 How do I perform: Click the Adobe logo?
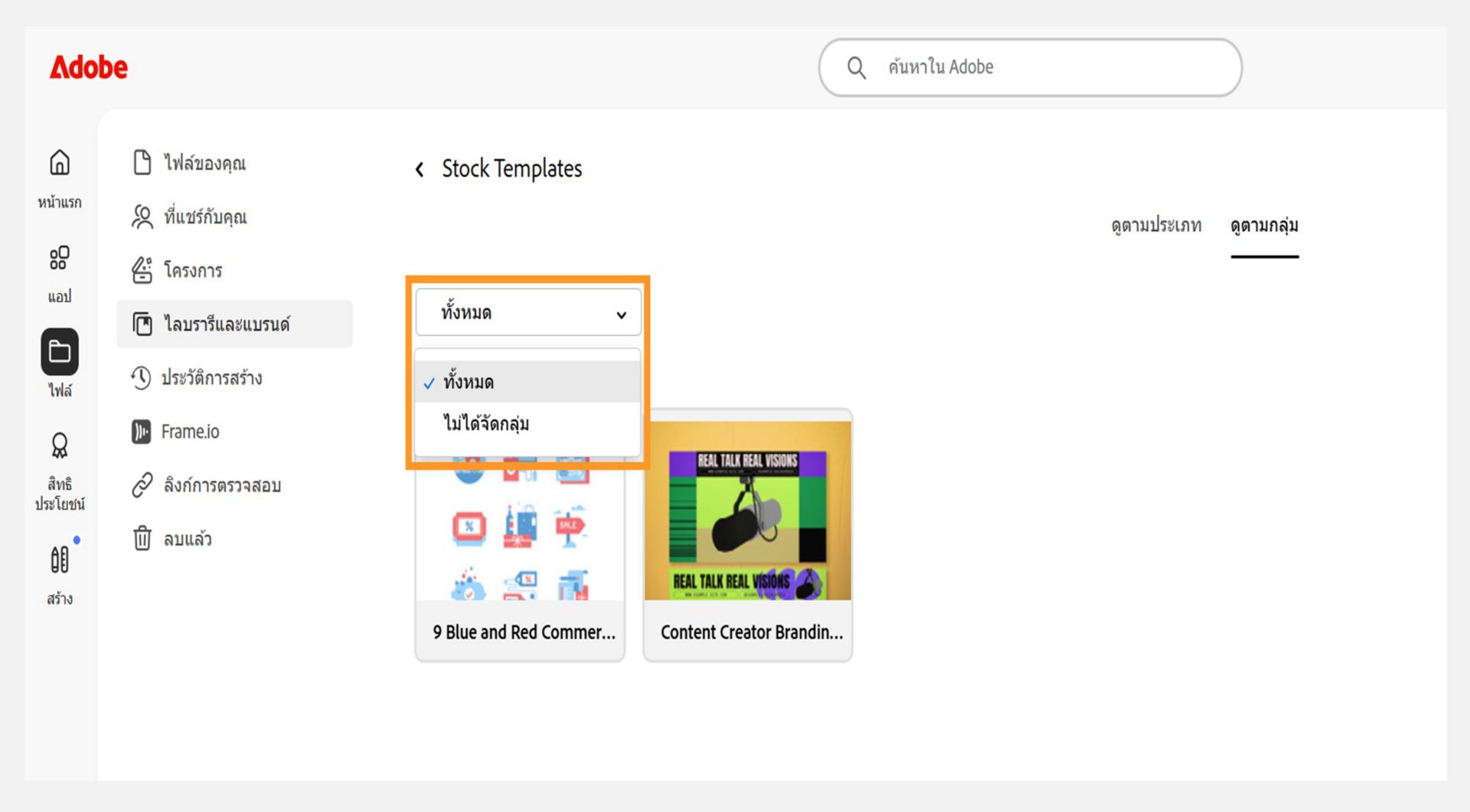pos(89,67)
